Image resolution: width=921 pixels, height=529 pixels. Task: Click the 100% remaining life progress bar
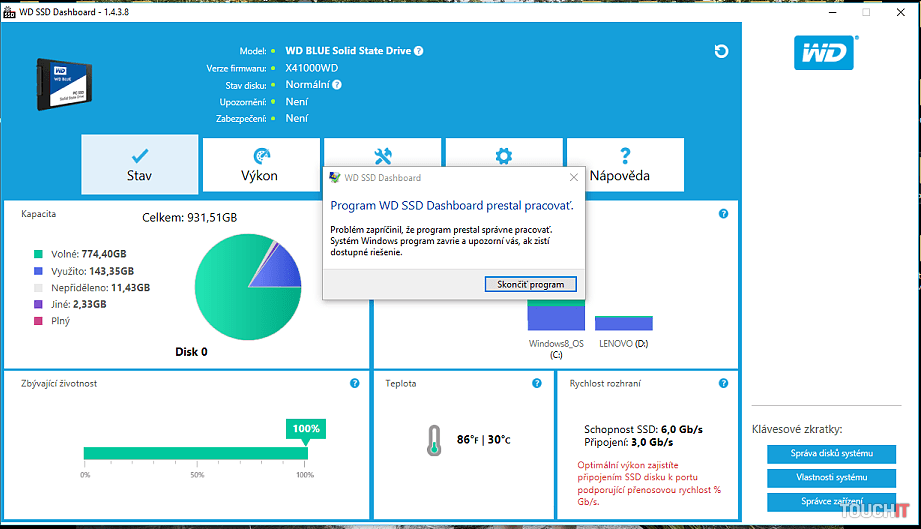(195, 453)
